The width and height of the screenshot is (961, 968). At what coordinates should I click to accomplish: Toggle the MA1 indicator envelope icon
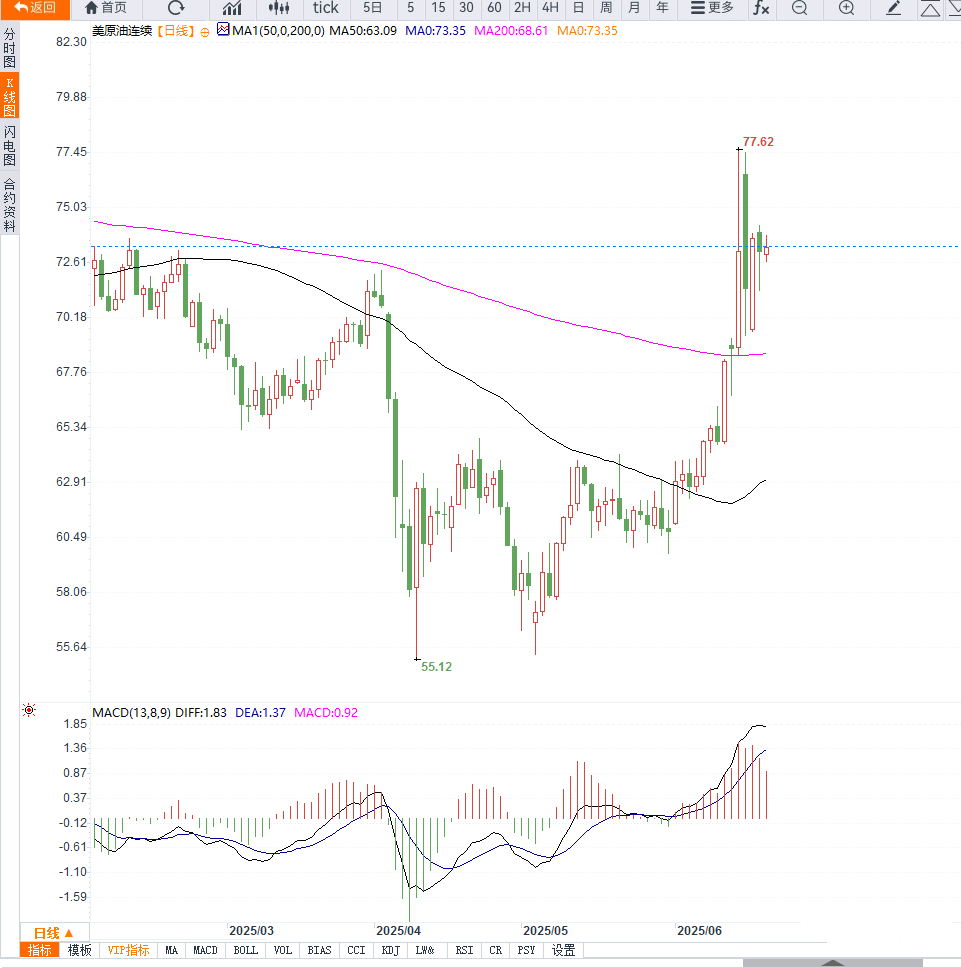[223, 30]
